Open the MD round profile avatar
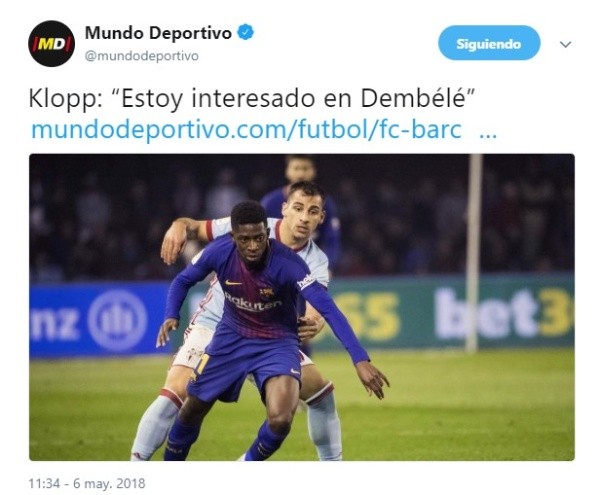This screenshot has height=495, width=600. pyautogui.click(x=51, y=44)
